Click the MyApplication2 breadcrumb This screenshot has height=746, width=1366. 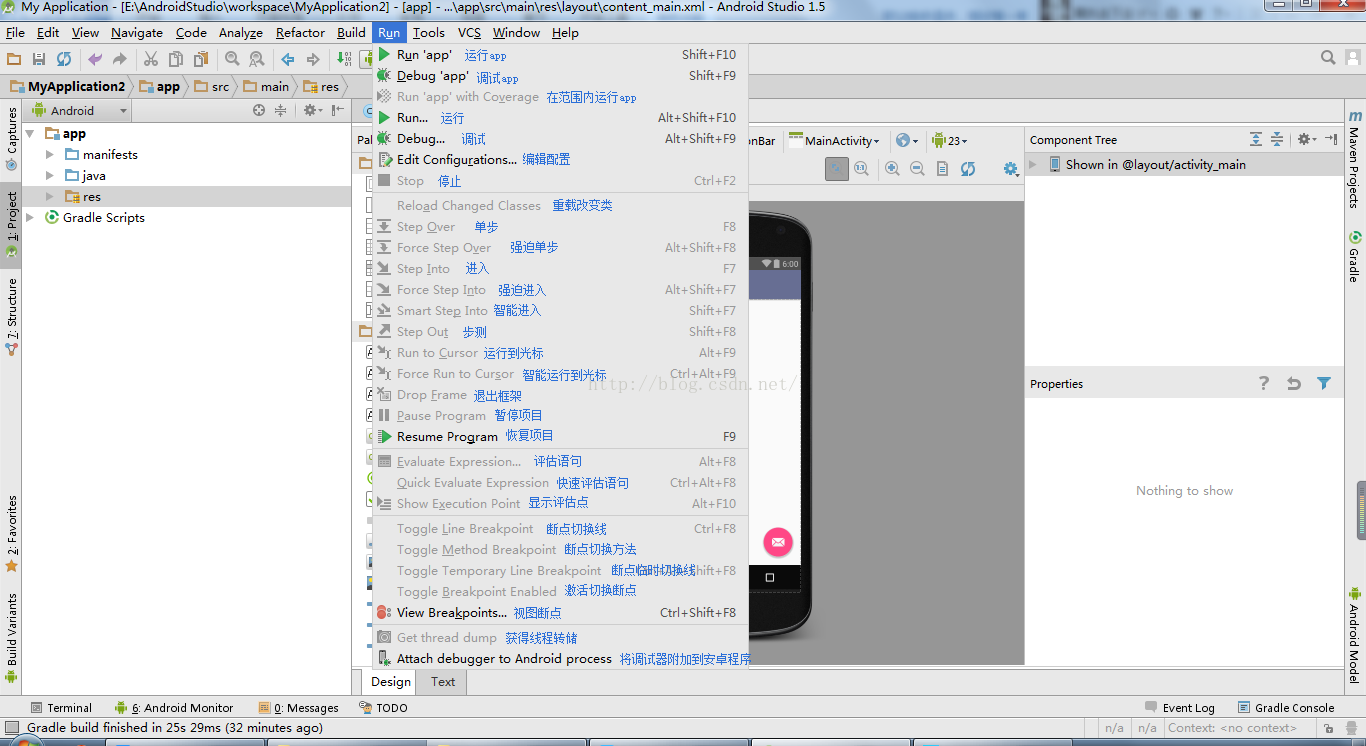pyautogui.click(x=68, y=87)
